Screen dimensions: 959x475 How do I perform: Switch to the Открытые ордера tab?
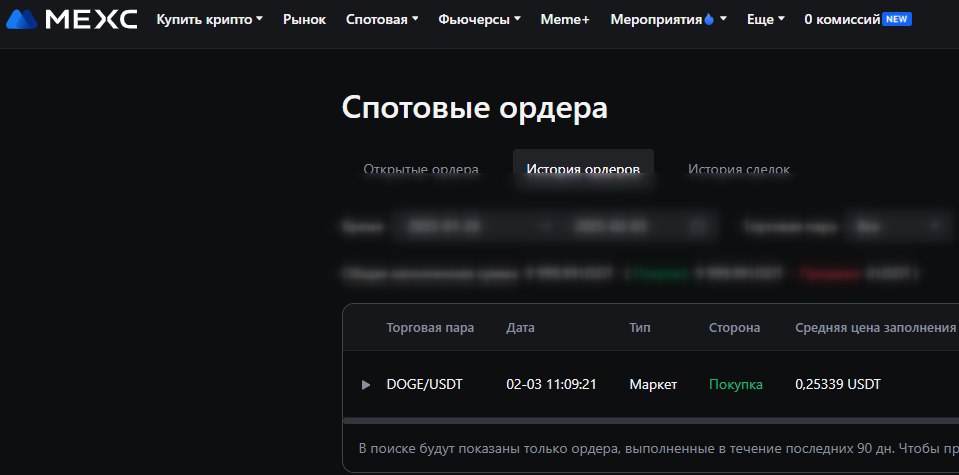pos(421,169)
